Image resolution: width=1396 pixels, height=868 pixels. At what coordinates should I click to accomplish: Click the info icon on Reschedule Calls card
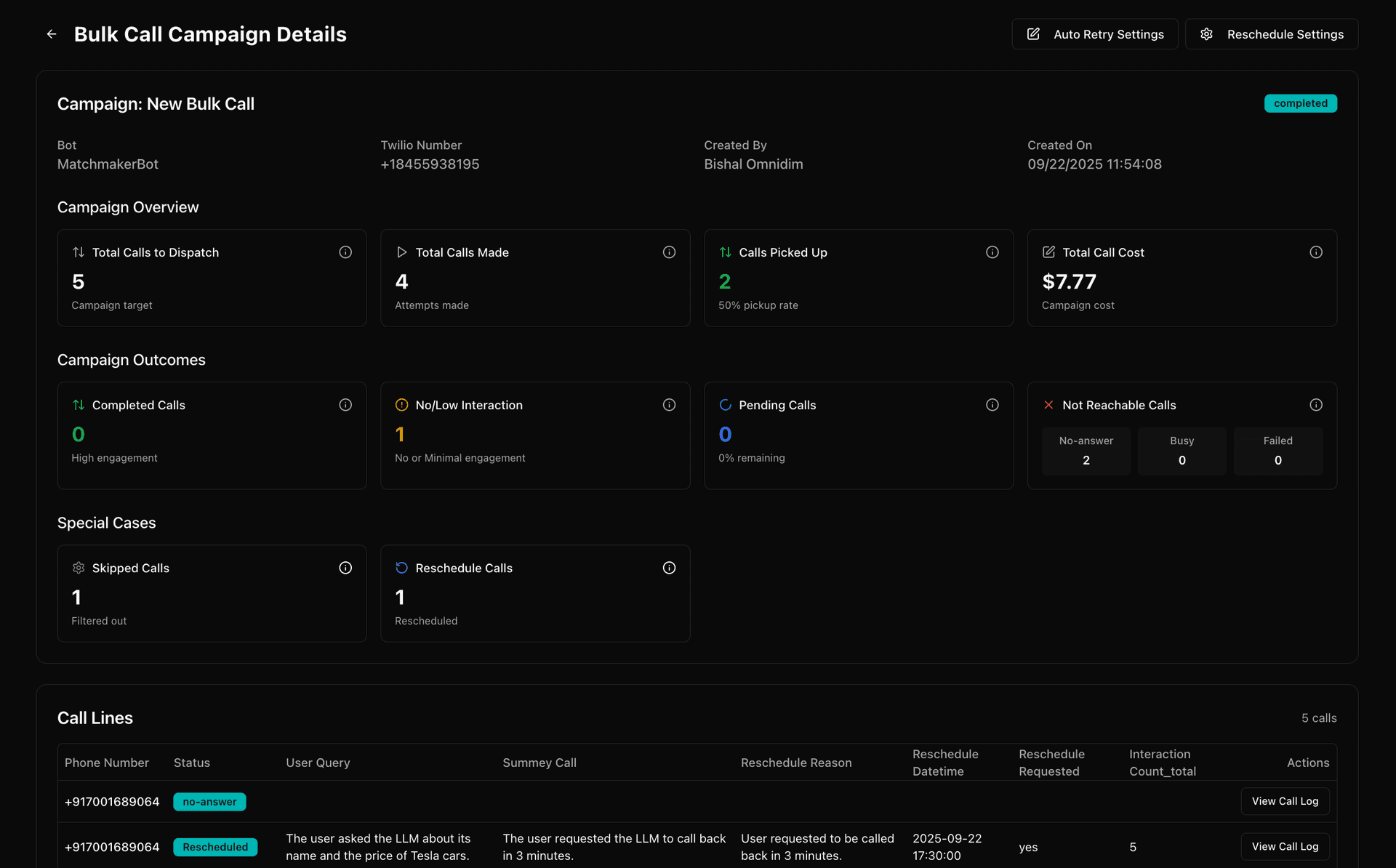669,568
